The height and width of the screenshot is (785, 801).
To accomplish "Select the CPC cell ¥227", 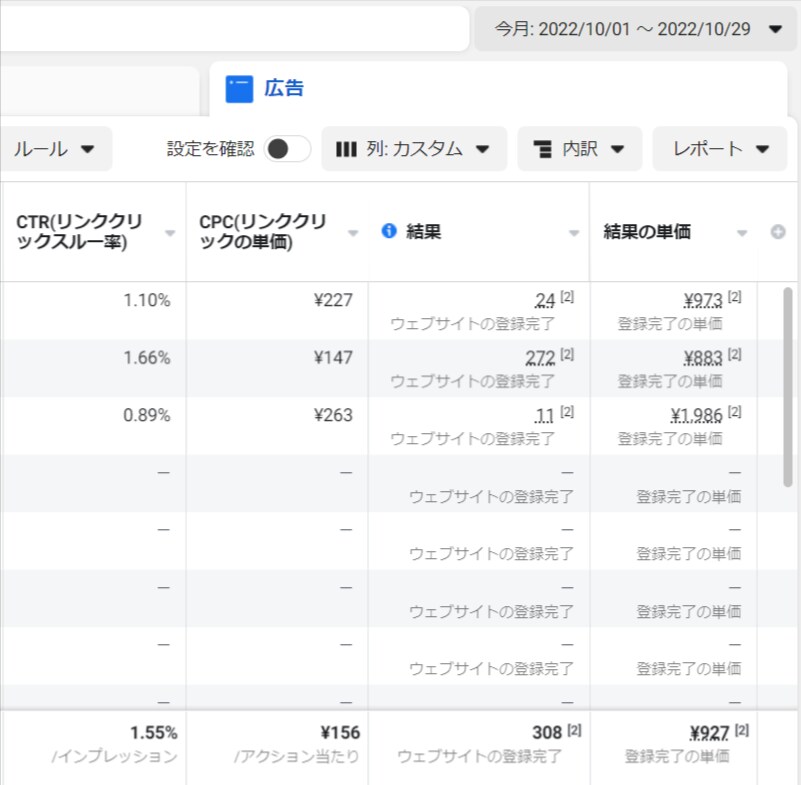I will tap(333, 300).
